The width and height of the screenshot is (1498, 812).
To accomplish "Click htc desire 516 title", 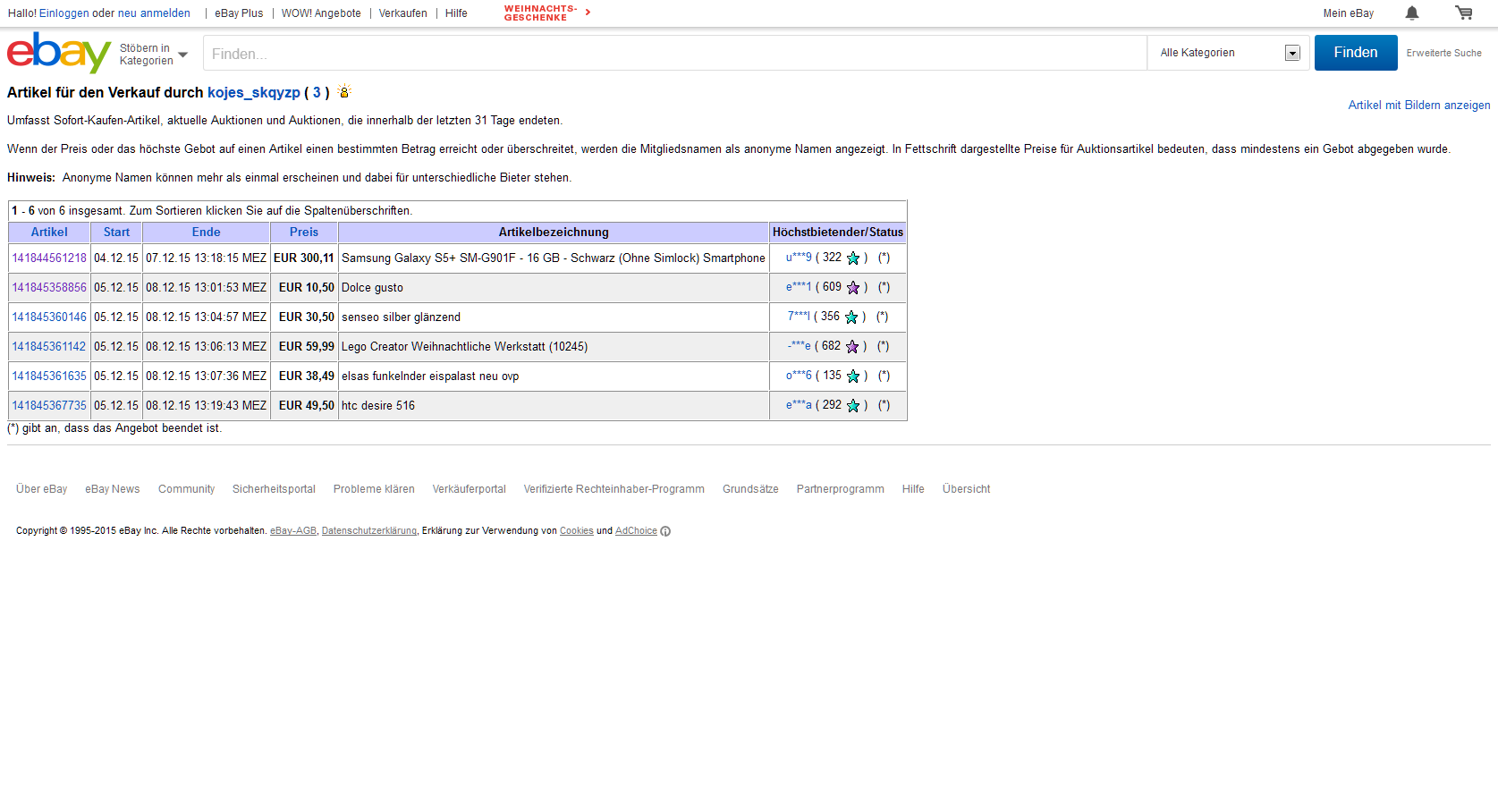I will tap(378, 406).
